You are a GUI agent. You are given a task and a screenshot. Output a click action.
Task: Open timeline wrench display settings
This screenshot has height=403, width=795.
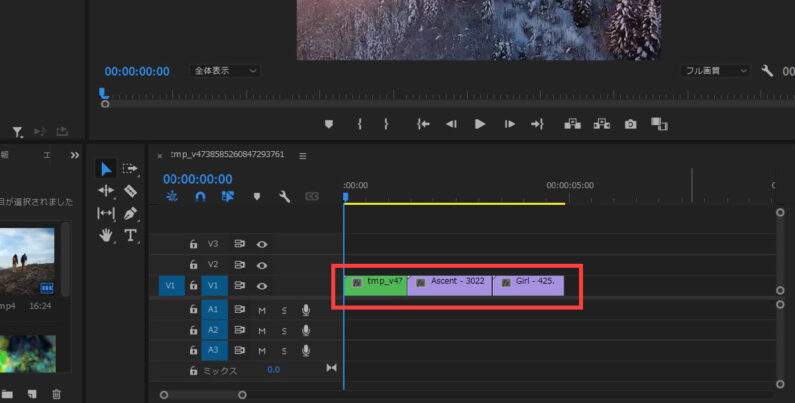[284, 197]
